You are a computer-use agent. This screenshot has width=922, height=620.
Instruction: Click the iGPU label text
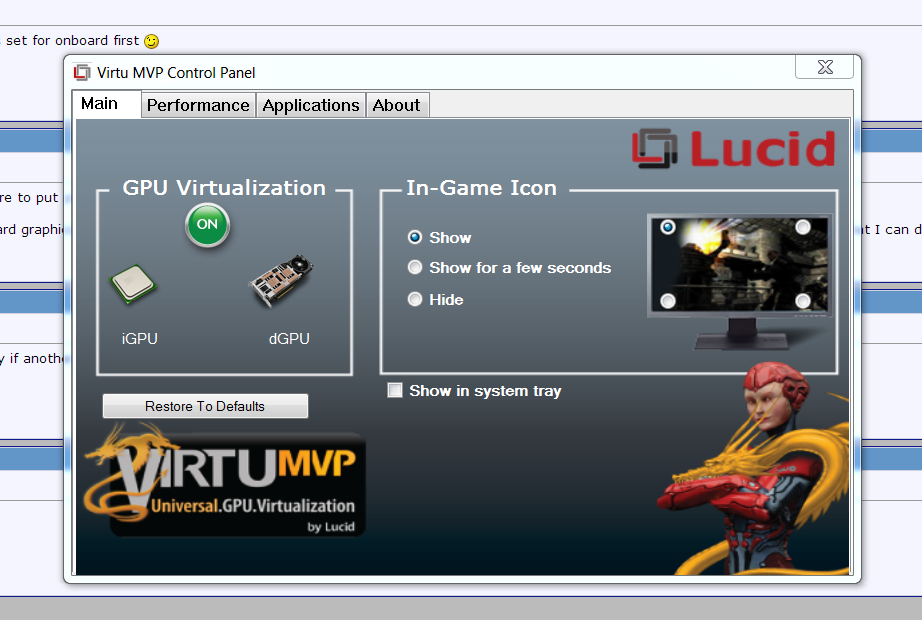click(139, 339)
